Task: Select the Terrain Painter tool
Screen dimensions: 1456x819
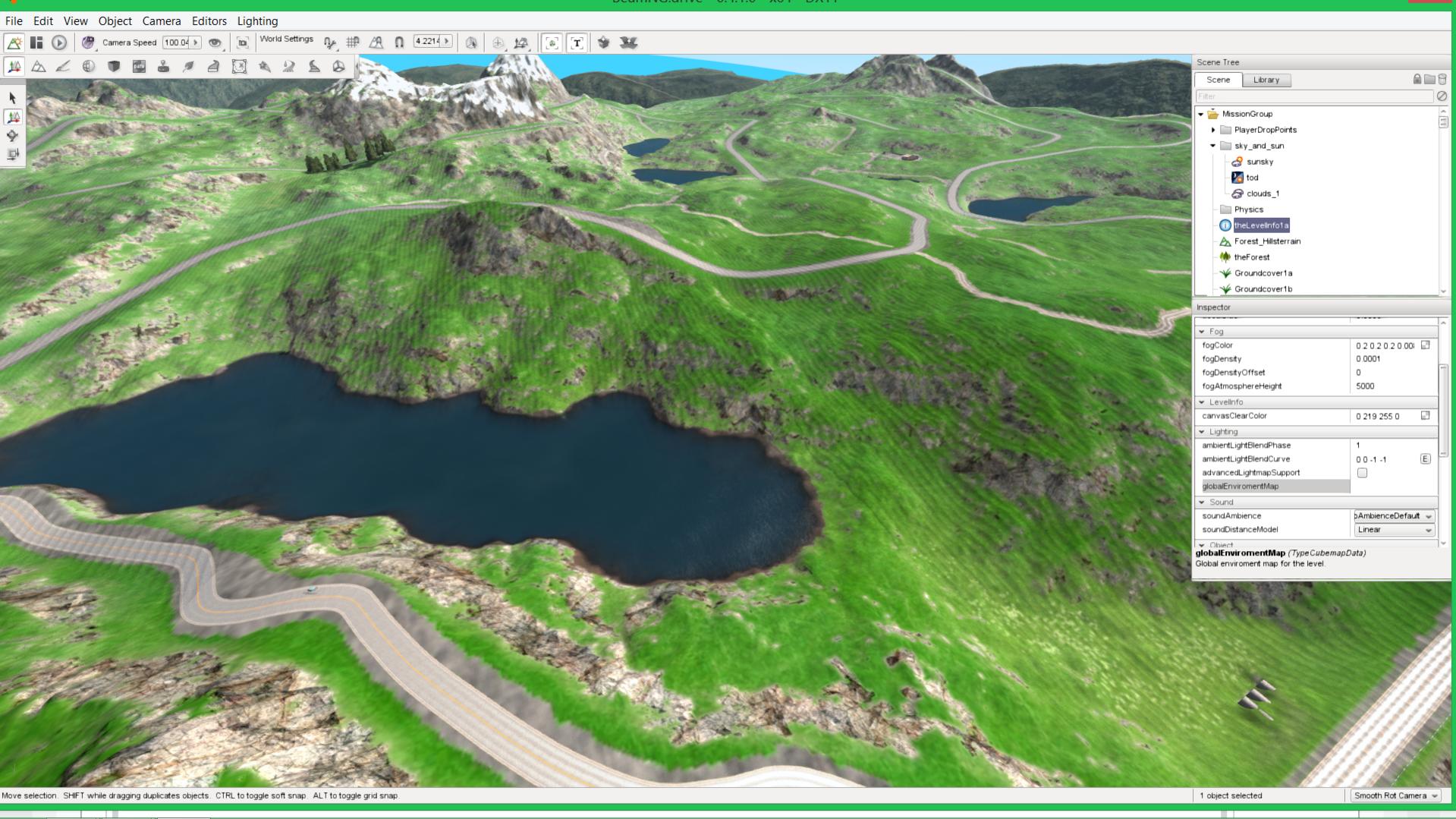Action: [63, 67]
